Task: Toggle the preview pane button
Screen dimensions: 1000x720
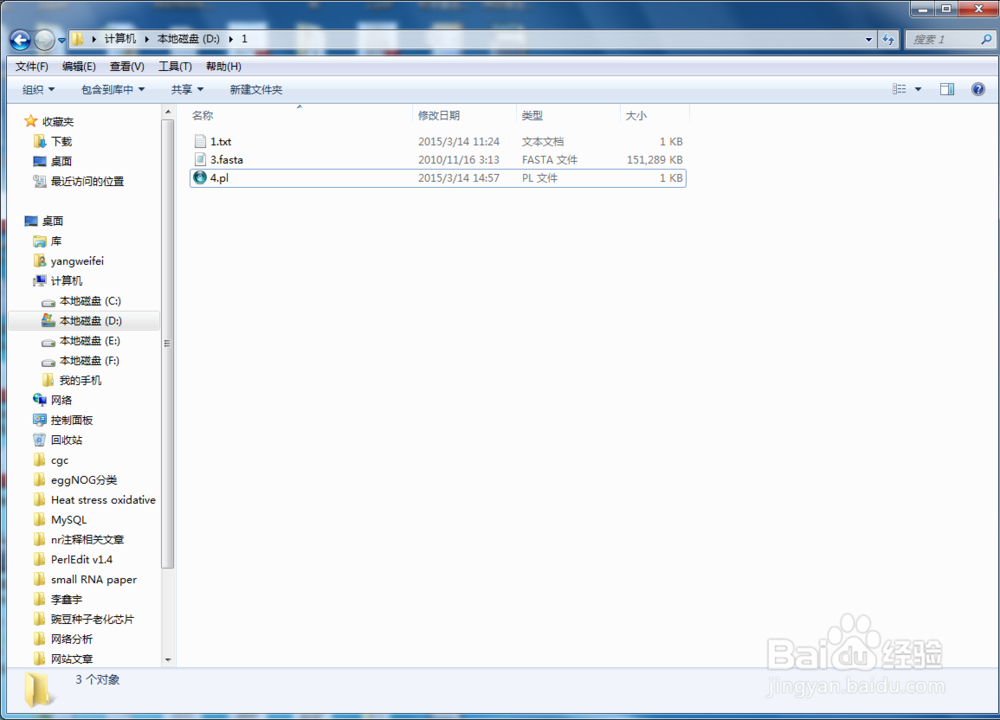Action: [x=947, y=89]
